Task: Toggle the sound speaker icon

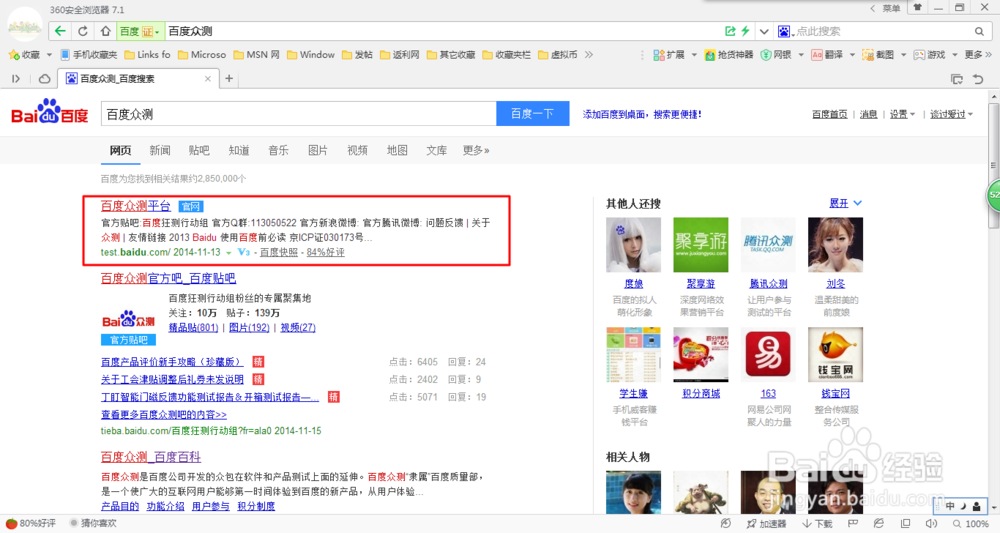Action: (932, 523)
